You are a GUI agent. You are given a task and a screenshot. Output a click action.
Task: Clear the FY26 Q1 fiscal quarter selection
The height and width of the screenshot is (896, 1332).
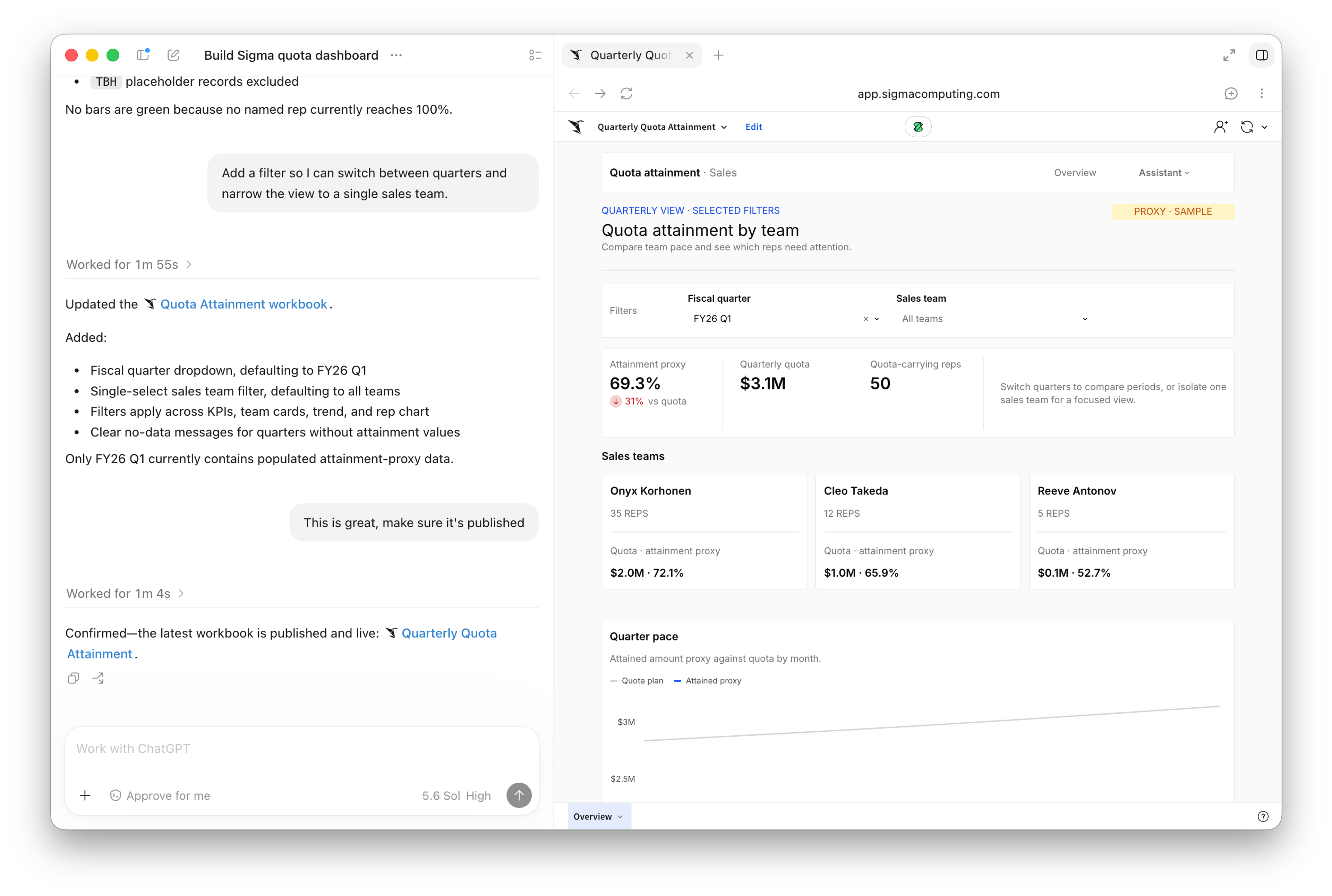point(865,319)
